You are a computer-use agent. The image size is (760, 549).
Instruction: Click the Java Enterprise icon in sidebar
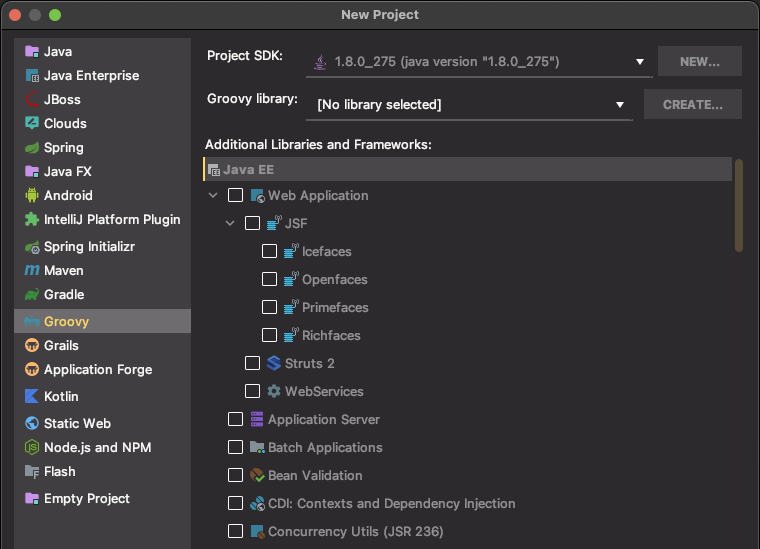(x=32, y=76)
